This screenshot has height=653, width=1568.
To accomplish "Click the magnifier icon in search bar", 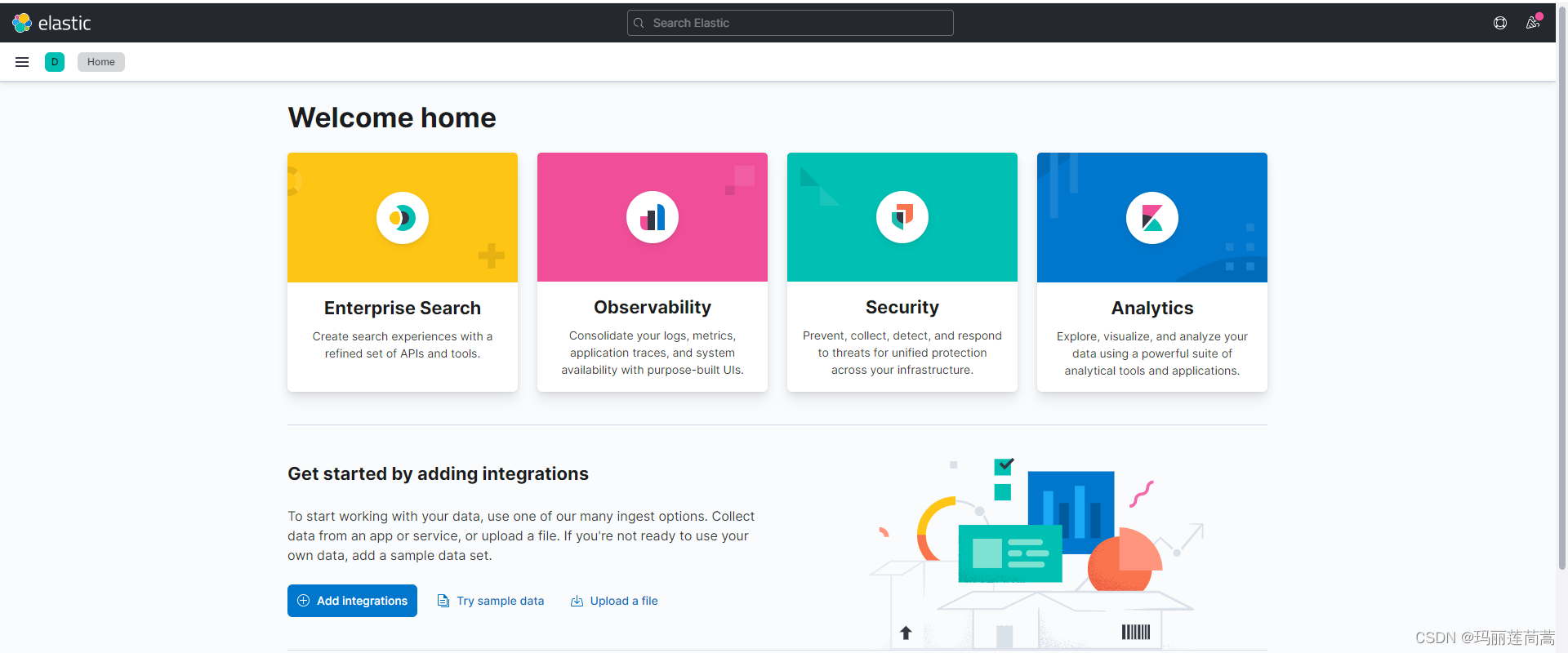I will coord(639,23).
